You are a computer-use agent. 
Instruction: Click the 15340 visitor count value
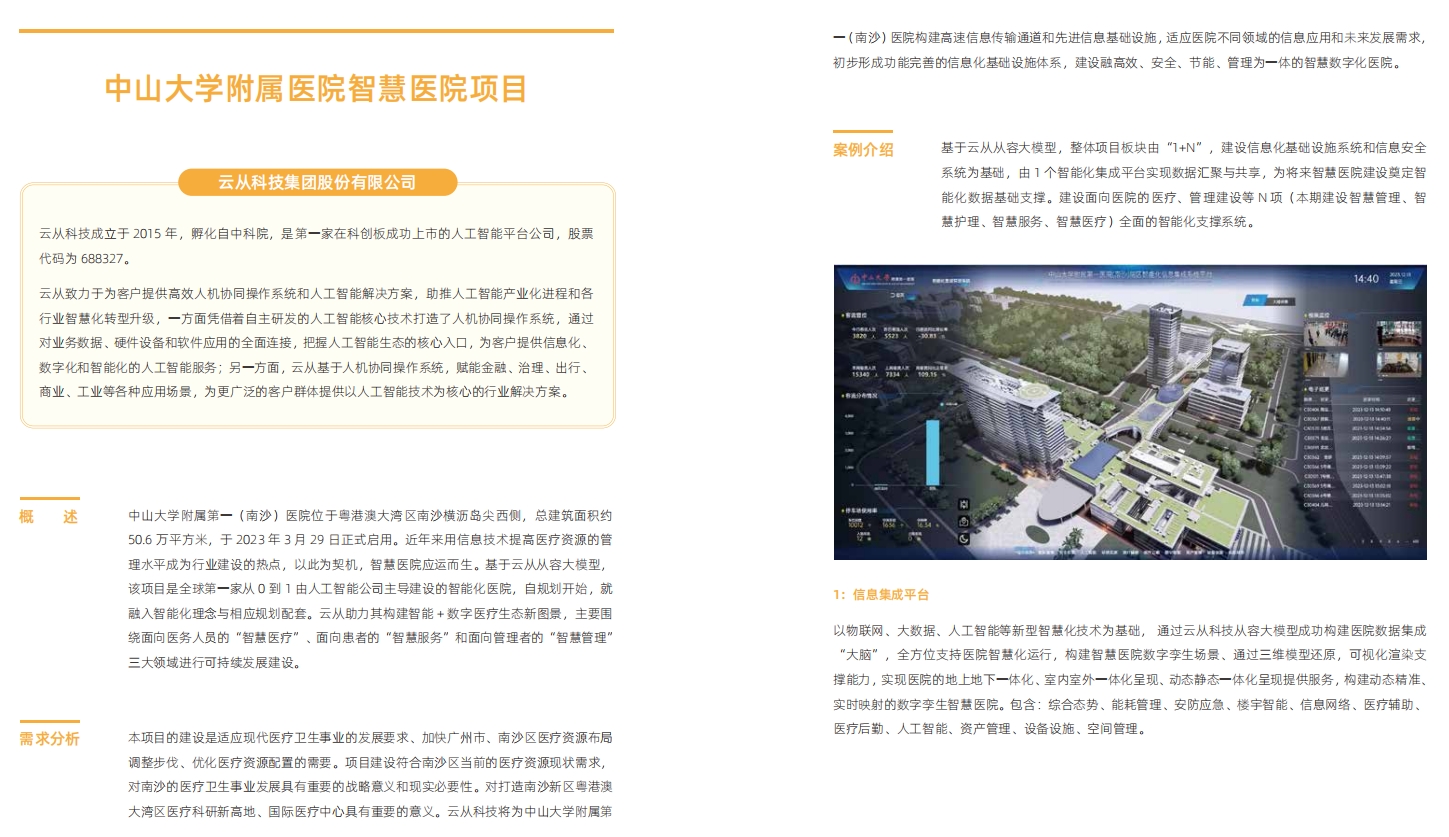(860, 374)
